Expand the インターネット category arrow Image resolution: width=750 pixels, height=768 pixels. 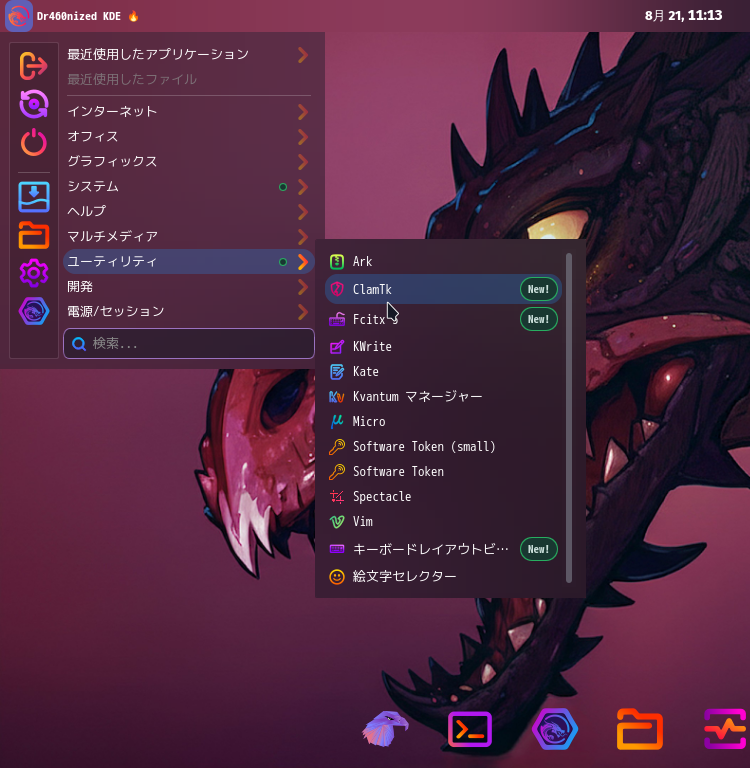(x=303, y=112)
